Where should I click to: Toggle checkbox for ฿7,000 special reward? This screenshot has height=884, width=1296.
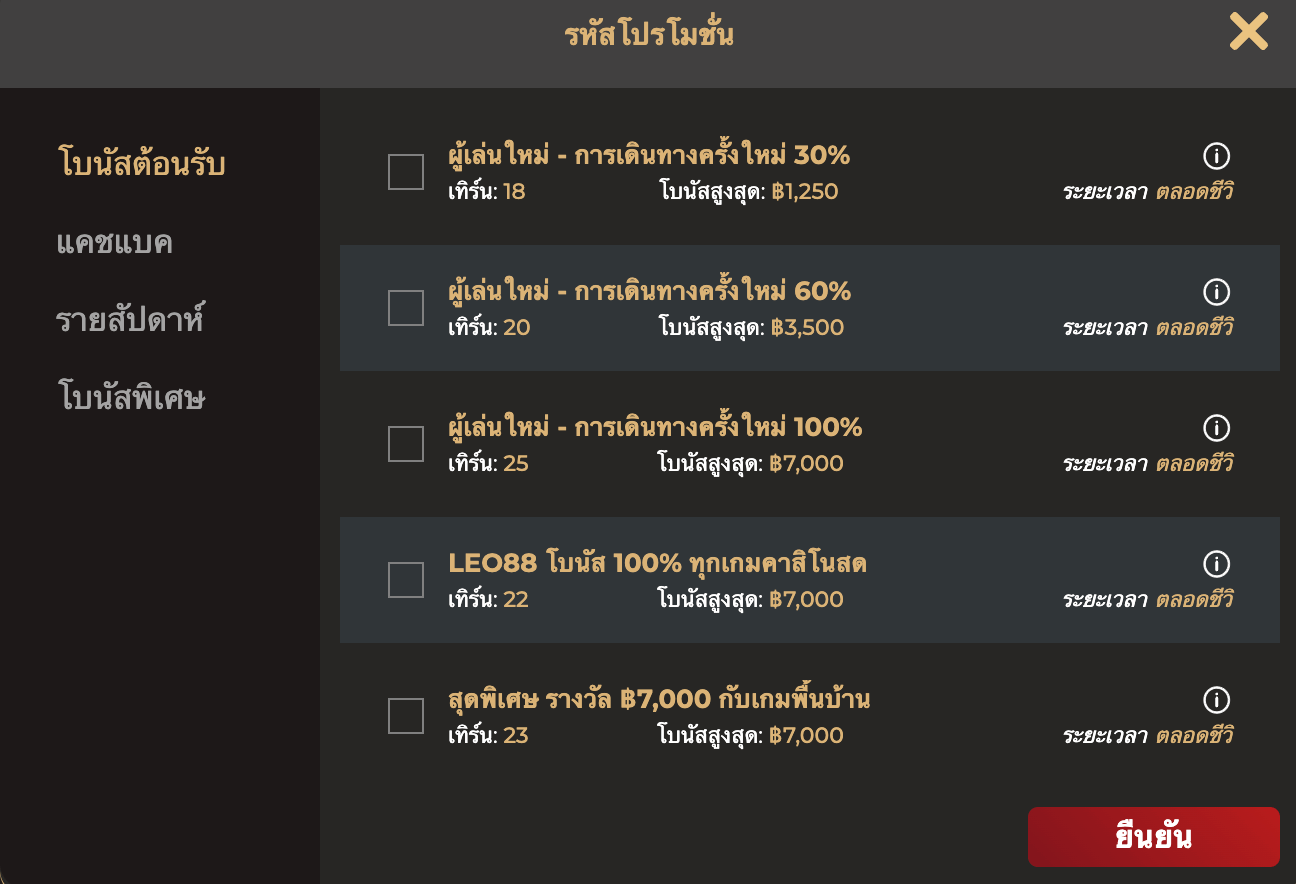pos(406,716)
